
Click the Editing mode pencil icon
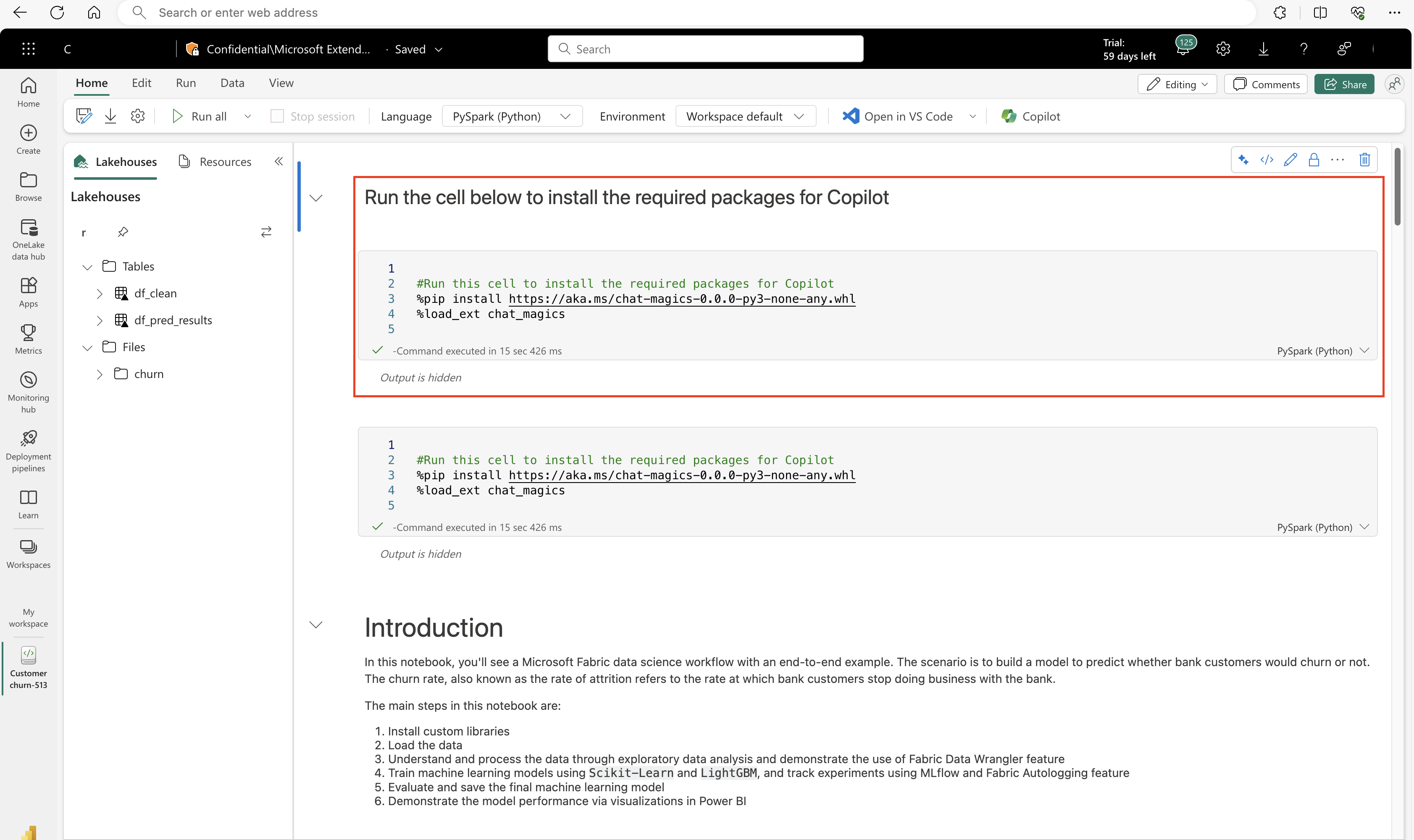point(1153,84)
